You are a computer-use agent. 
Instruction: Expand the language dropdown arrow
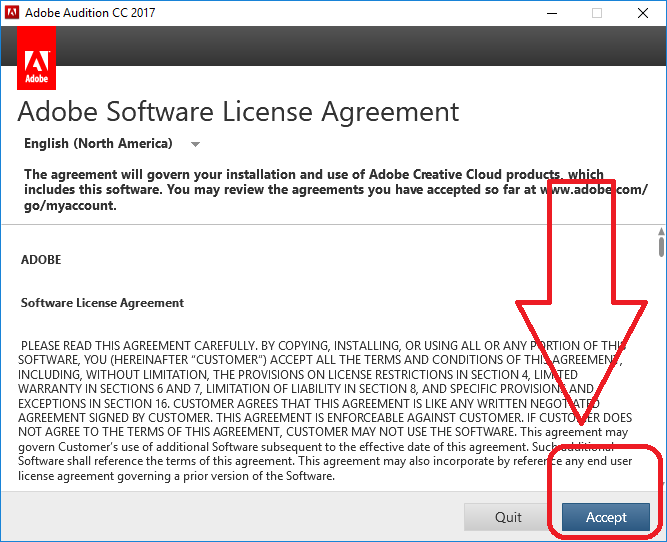pos(195,144)
